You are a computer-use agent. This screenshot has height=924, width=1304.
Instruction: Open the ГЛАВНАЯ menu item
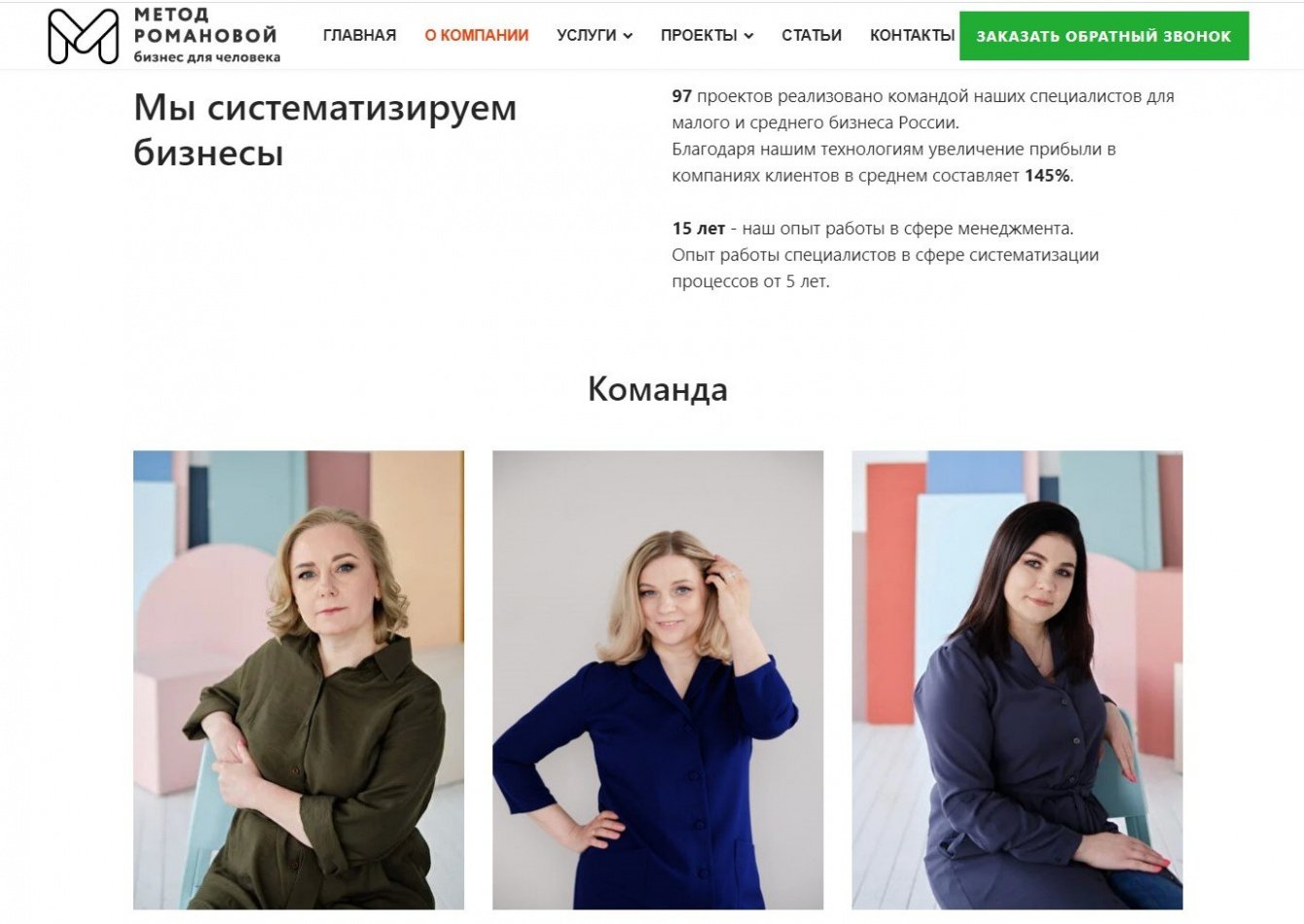click(x=359, y=35)
